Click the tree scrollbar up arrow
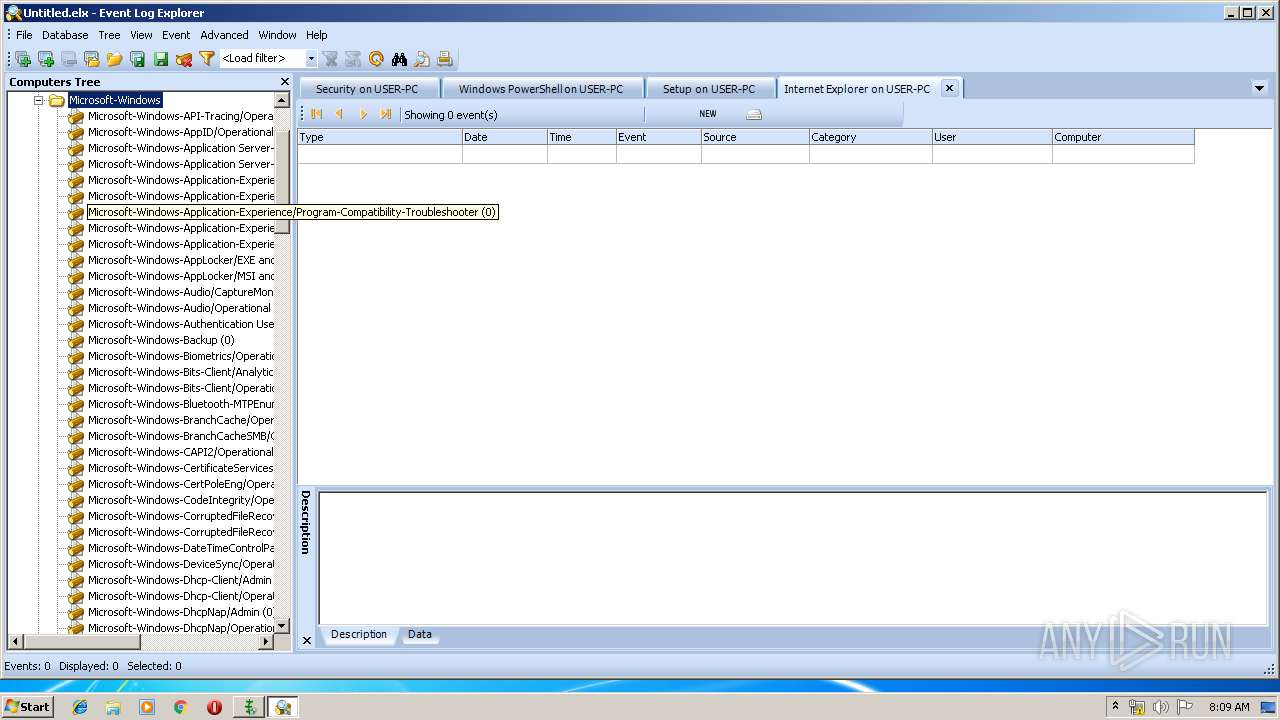The width and height of the screenshot is (1280, 720). pyautogui.click(x=282, y=100)
